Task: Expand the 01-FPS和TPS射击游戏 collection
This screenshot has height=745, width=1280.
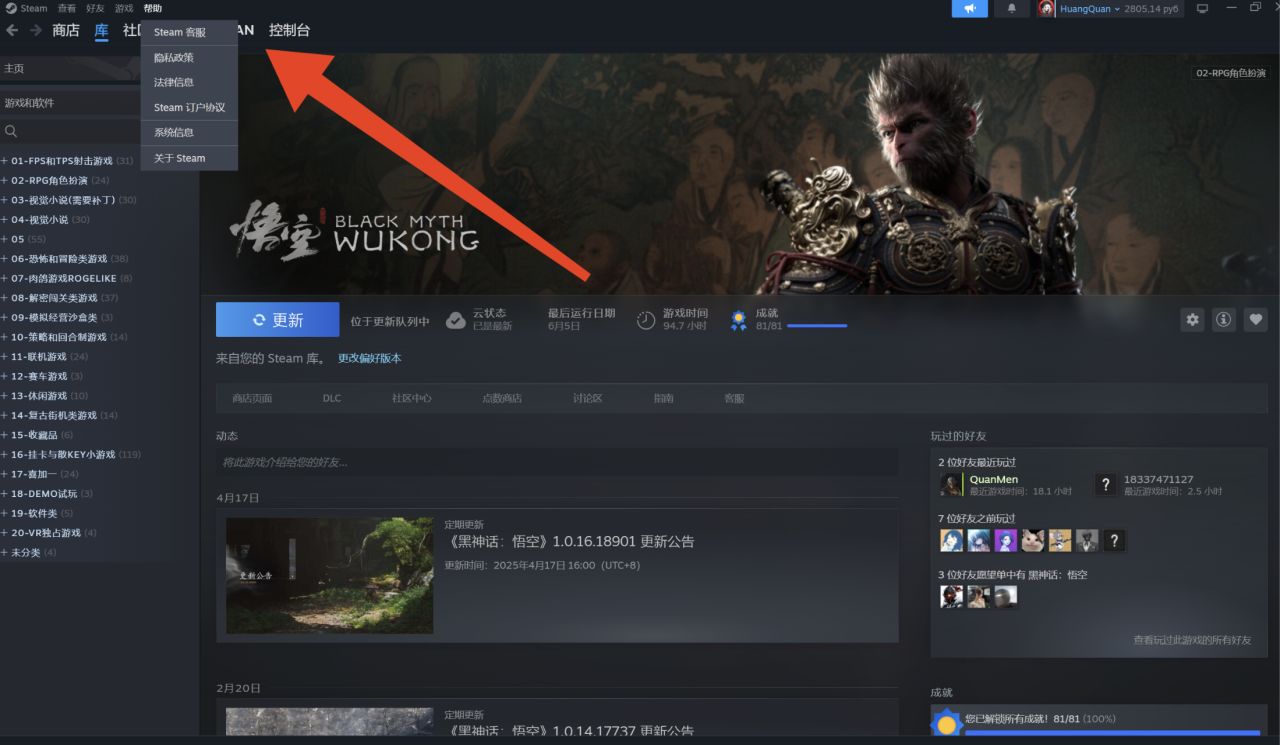Action: tap(4, 161)
